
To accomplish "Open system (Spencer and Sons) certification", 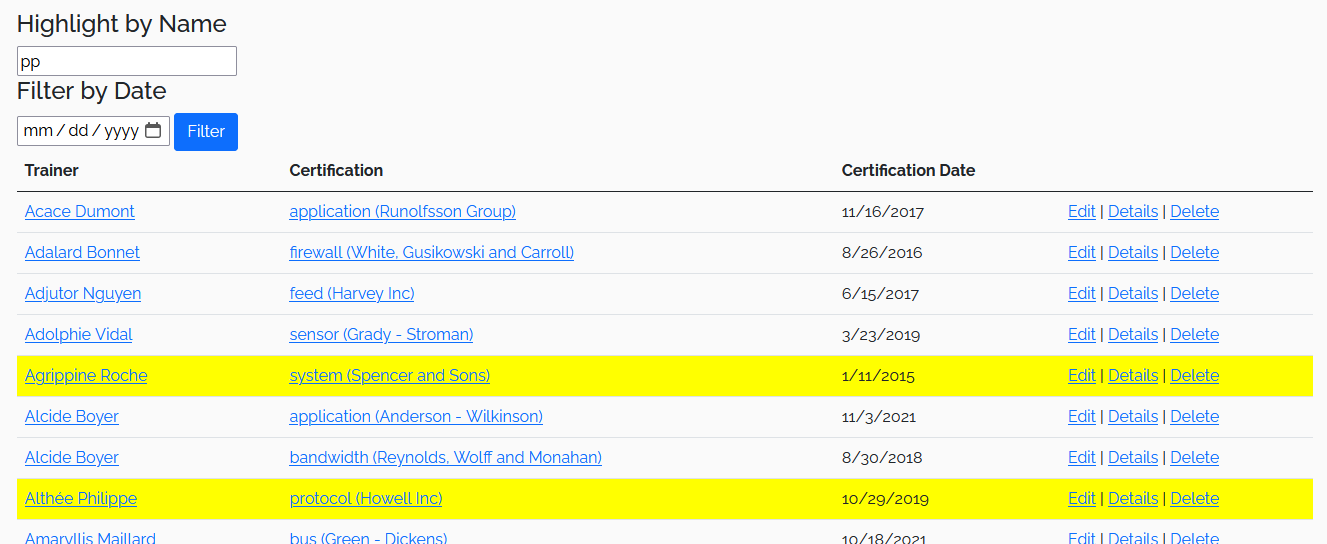I will tap(390, 376).
